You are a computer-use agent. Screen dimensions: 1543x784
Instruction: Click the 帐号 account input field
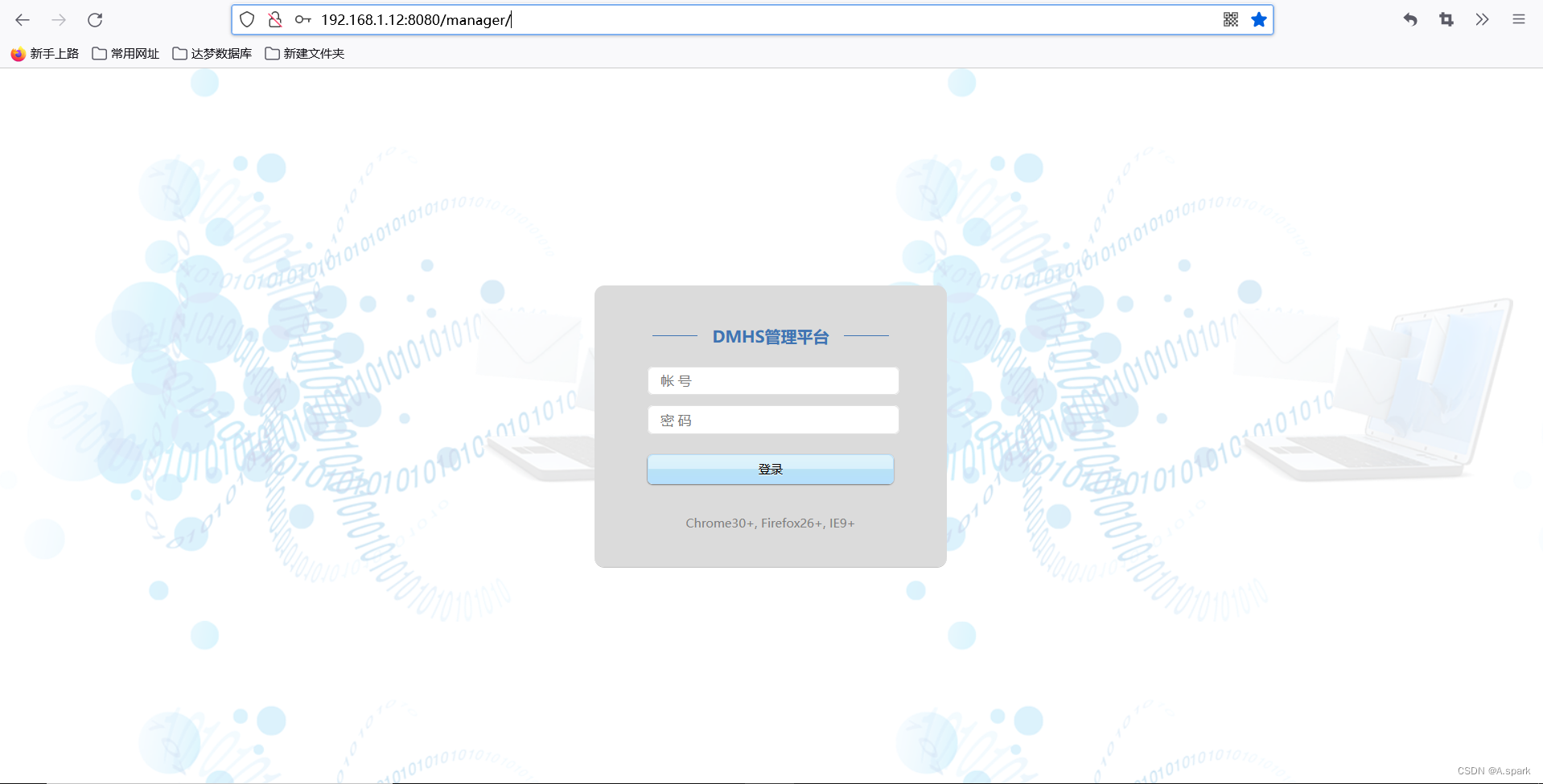tap(773, 381)
